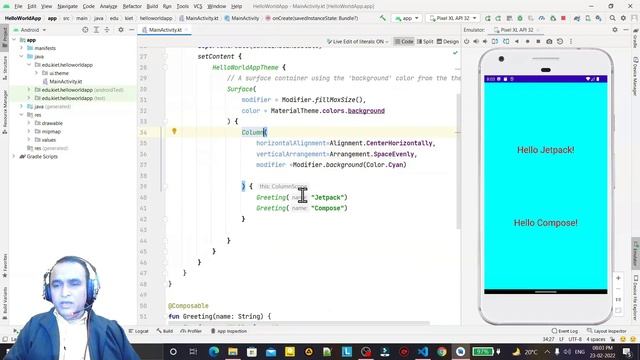Click the Profile app gauge icon
This screenshot has height=360, width=640.
click(542, 18)
